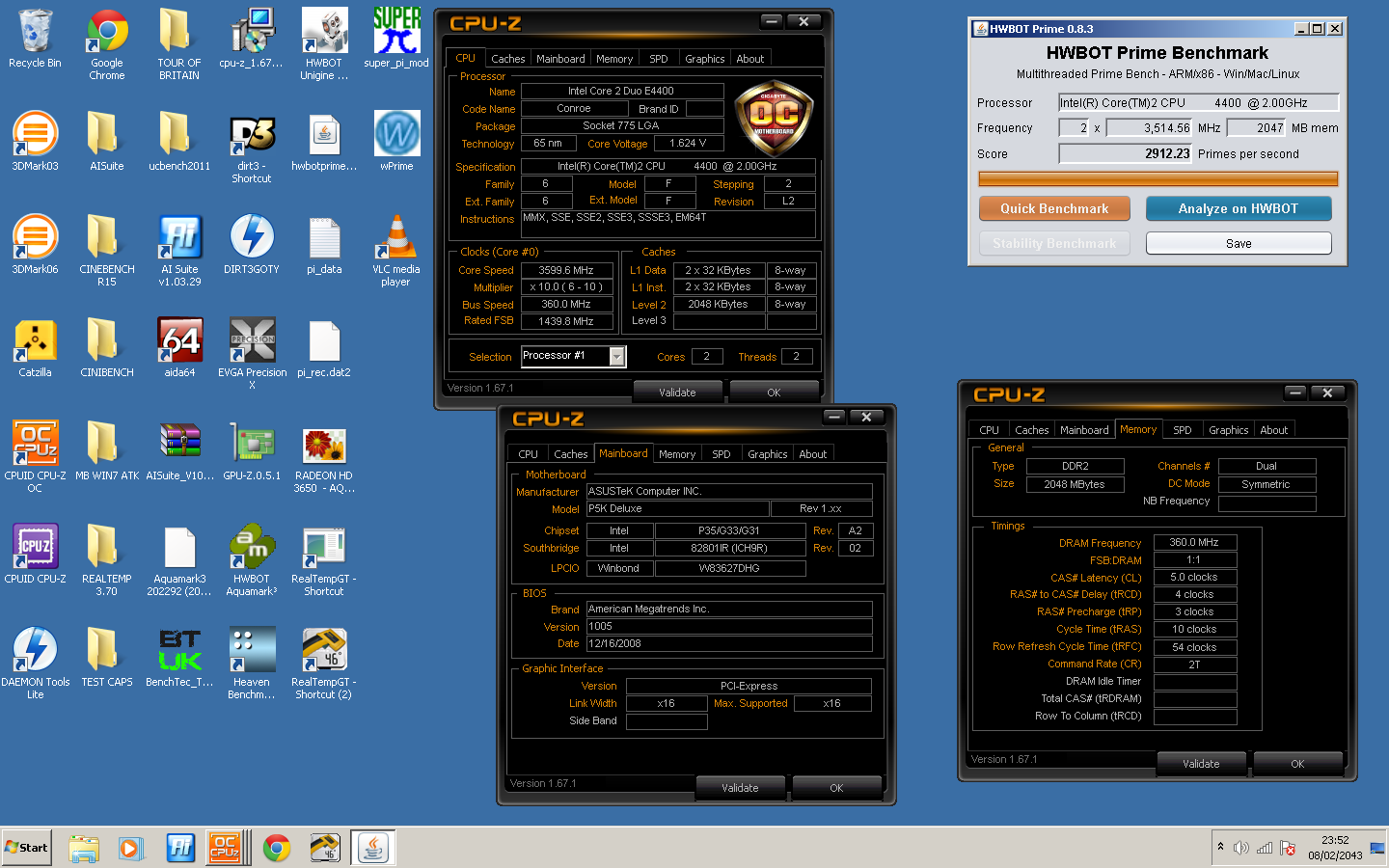Open Windows Explorer from the taskbar
This screenshot has height=868, width=1389.
coord(84,848)
